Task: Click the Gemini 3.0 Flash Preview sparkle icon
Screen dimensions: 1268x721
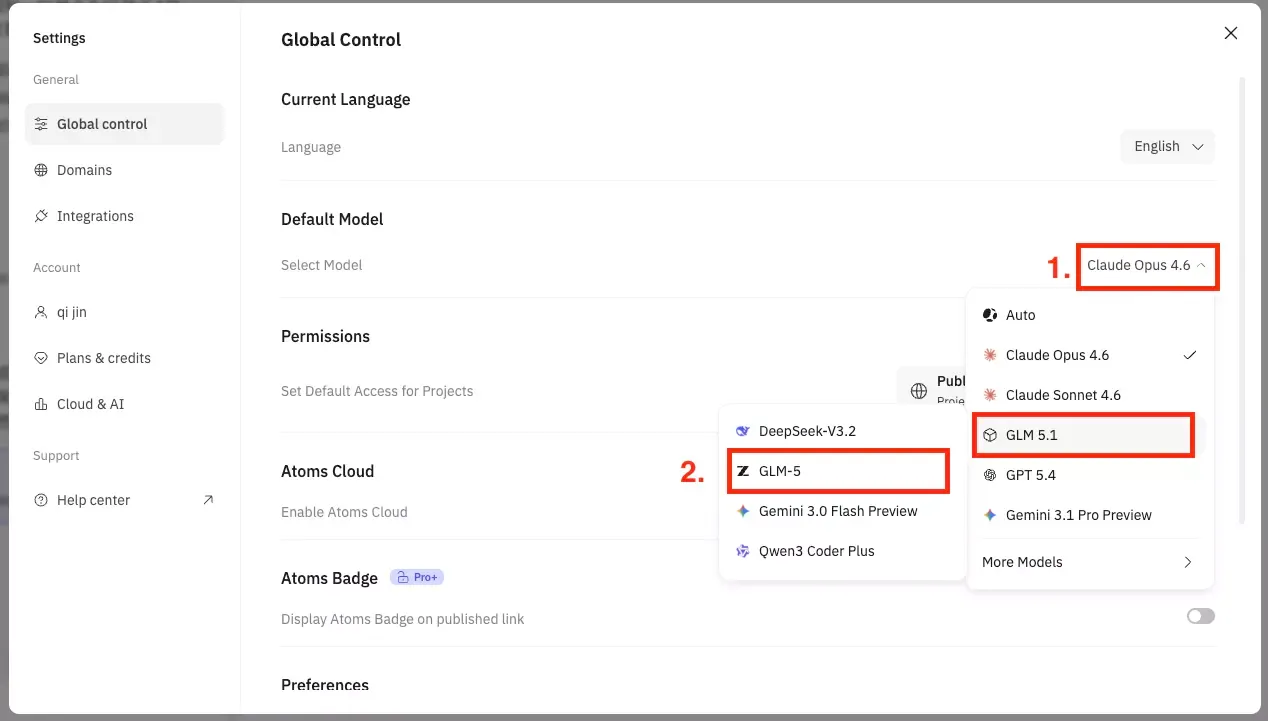Action: (743, 511)
